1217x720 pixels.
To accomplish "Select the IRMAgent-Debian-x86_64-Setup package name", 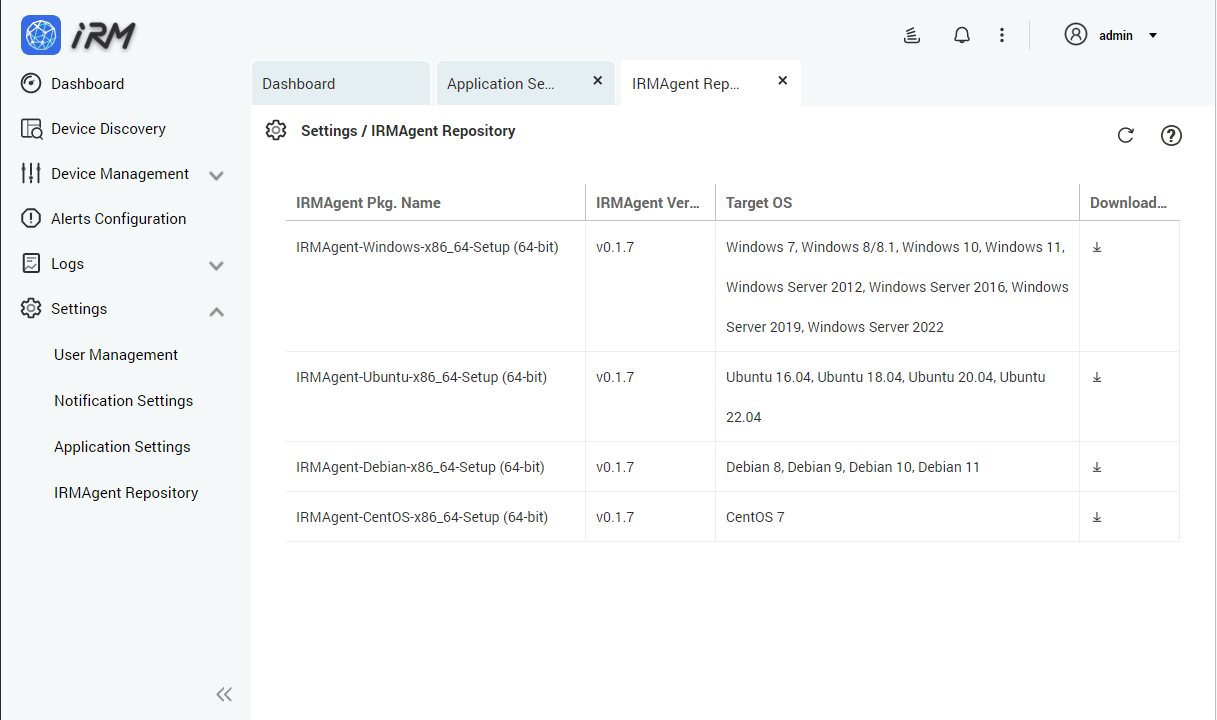I will (421, 466).
